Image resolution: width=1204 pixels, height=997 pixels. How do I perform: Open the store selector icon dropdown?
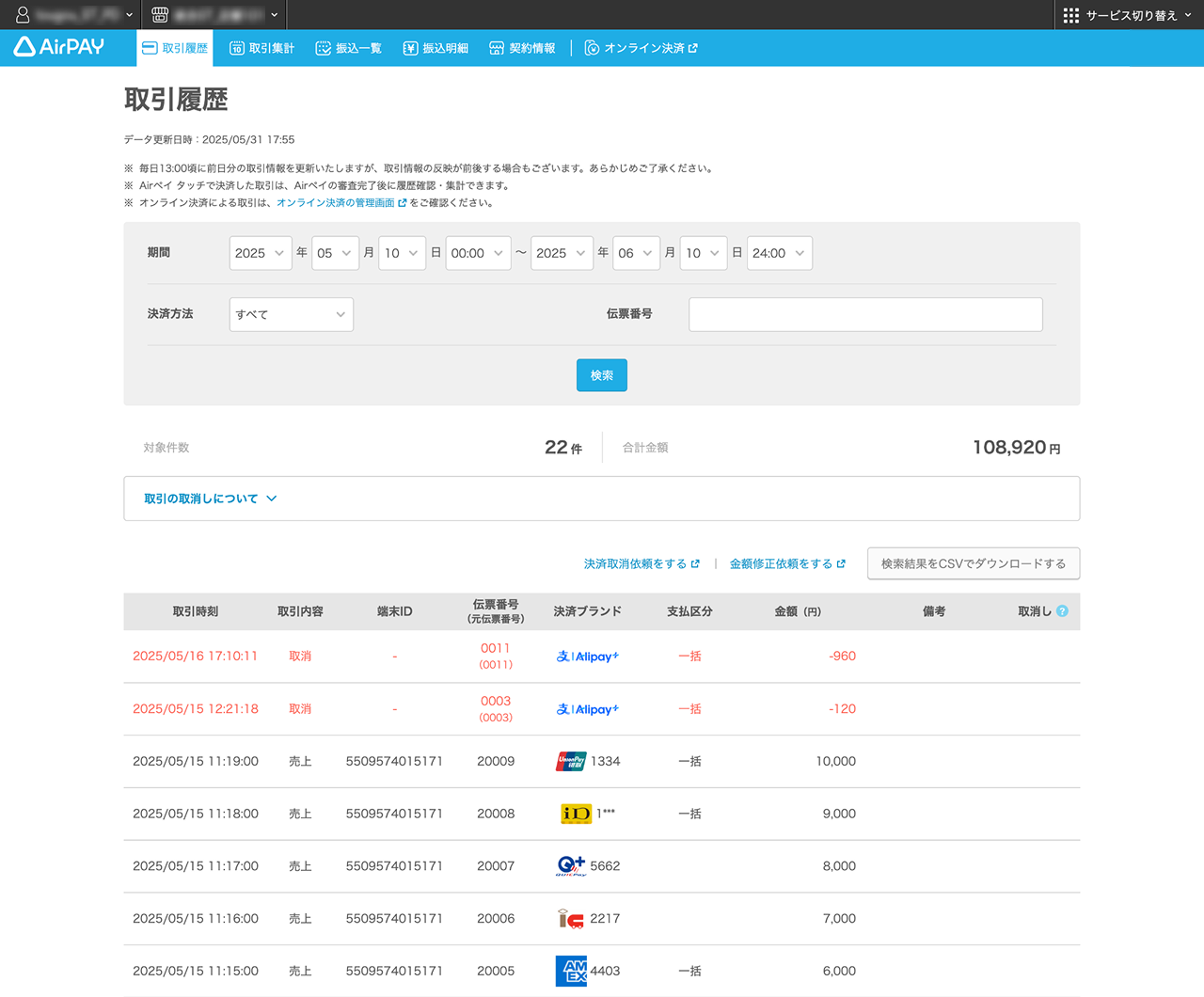pos(160,15)
